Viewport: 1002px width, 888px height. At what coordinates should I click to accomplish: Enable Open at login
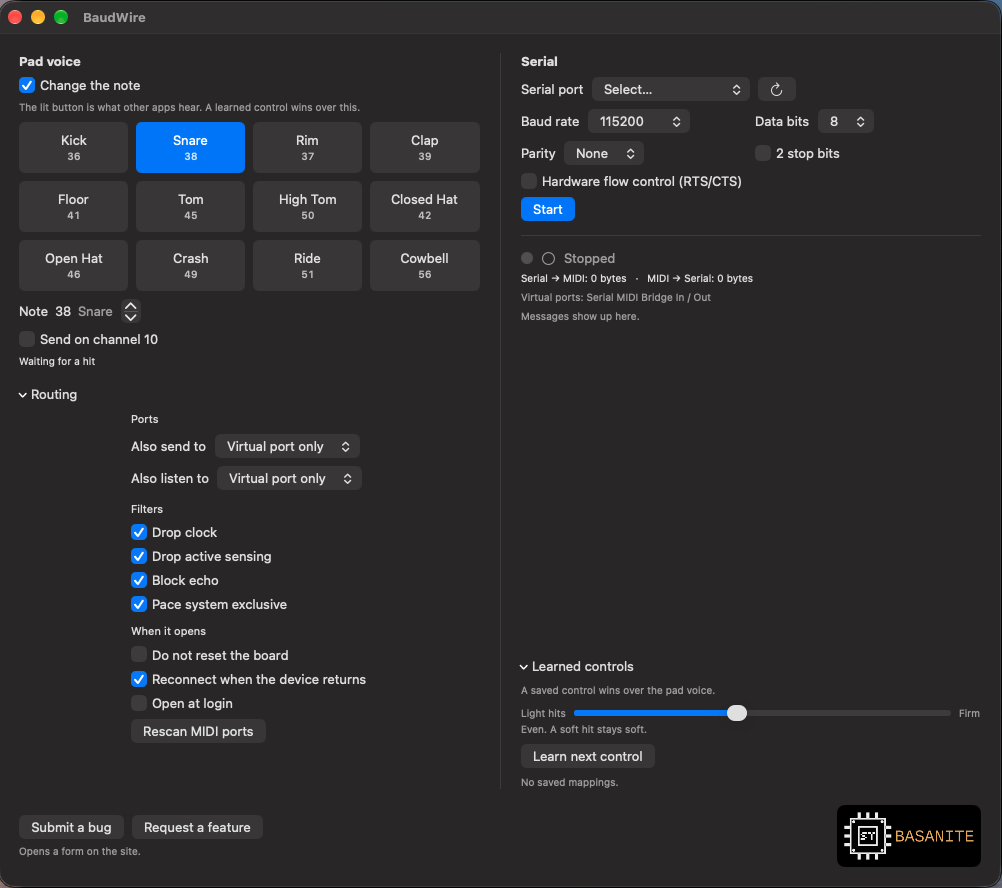pos(139,703)
